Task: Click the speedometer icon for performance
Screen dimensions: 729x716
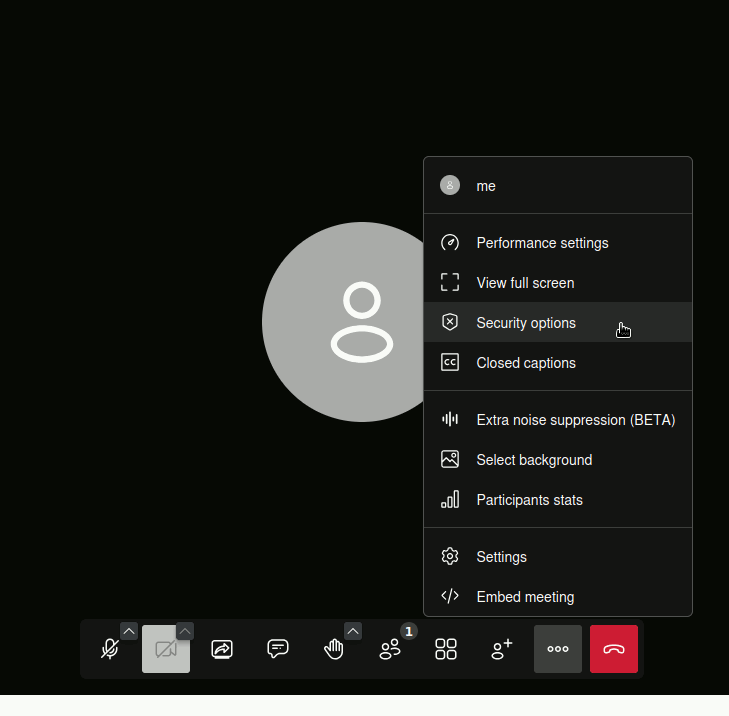Action: click(x=450, y=243)
